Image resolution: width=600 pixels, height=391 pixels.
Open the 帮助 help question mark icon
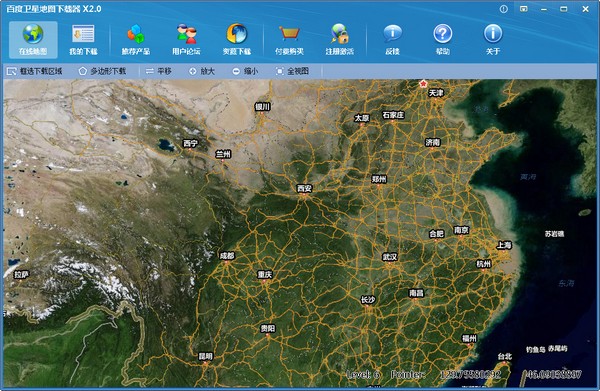(x=443, y=40)
